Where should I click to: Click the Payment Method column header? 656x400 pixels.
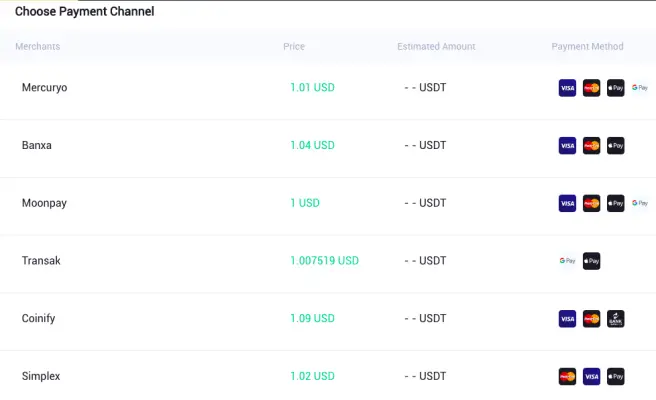[587, 46]
